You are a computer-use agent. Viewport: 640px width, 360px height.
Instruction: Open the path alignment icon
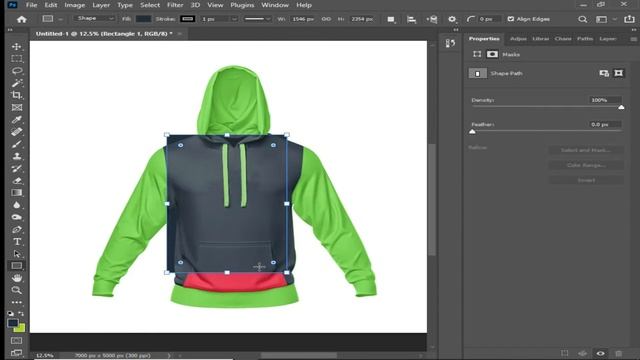[x=411, y=19]
